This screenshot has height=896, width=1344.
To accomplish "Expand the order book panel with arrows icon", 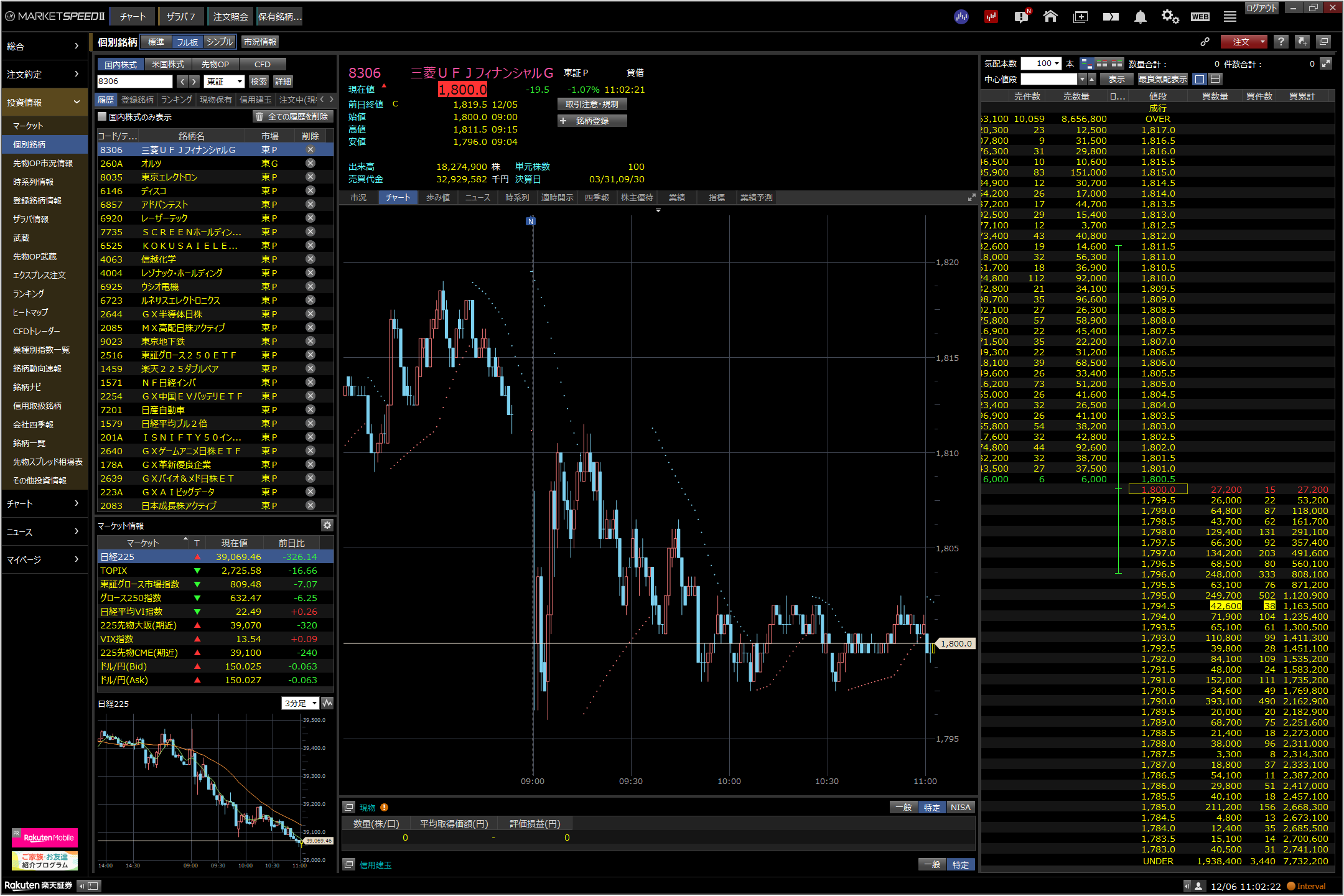I will [x=1326, y=63].
